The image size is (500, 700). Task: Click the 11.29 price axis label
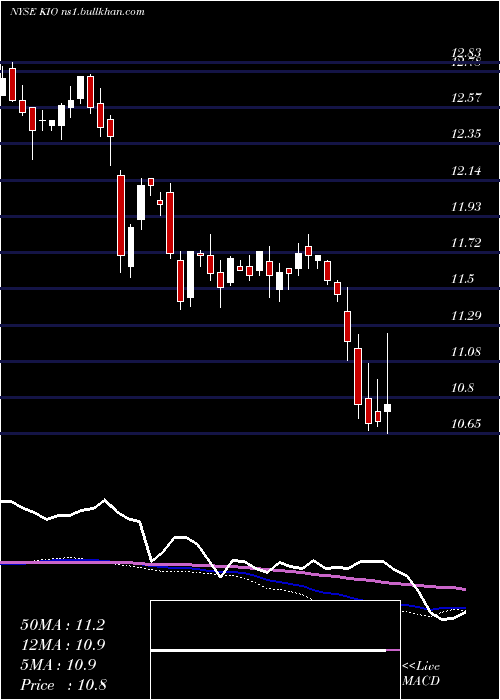tap(466, 316)
